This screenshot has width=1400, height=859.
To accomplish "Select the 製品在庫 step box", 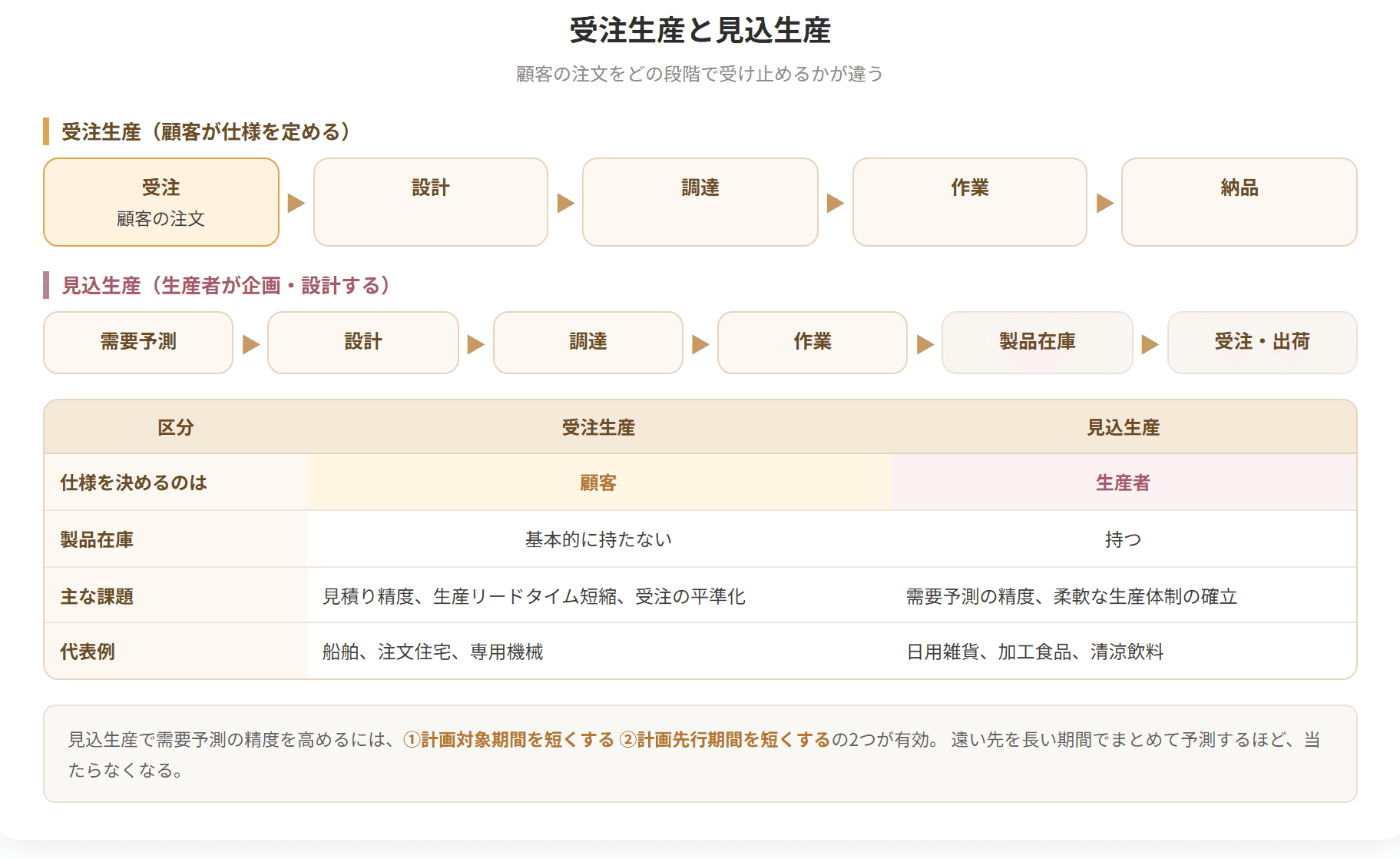I will 1037,343.
